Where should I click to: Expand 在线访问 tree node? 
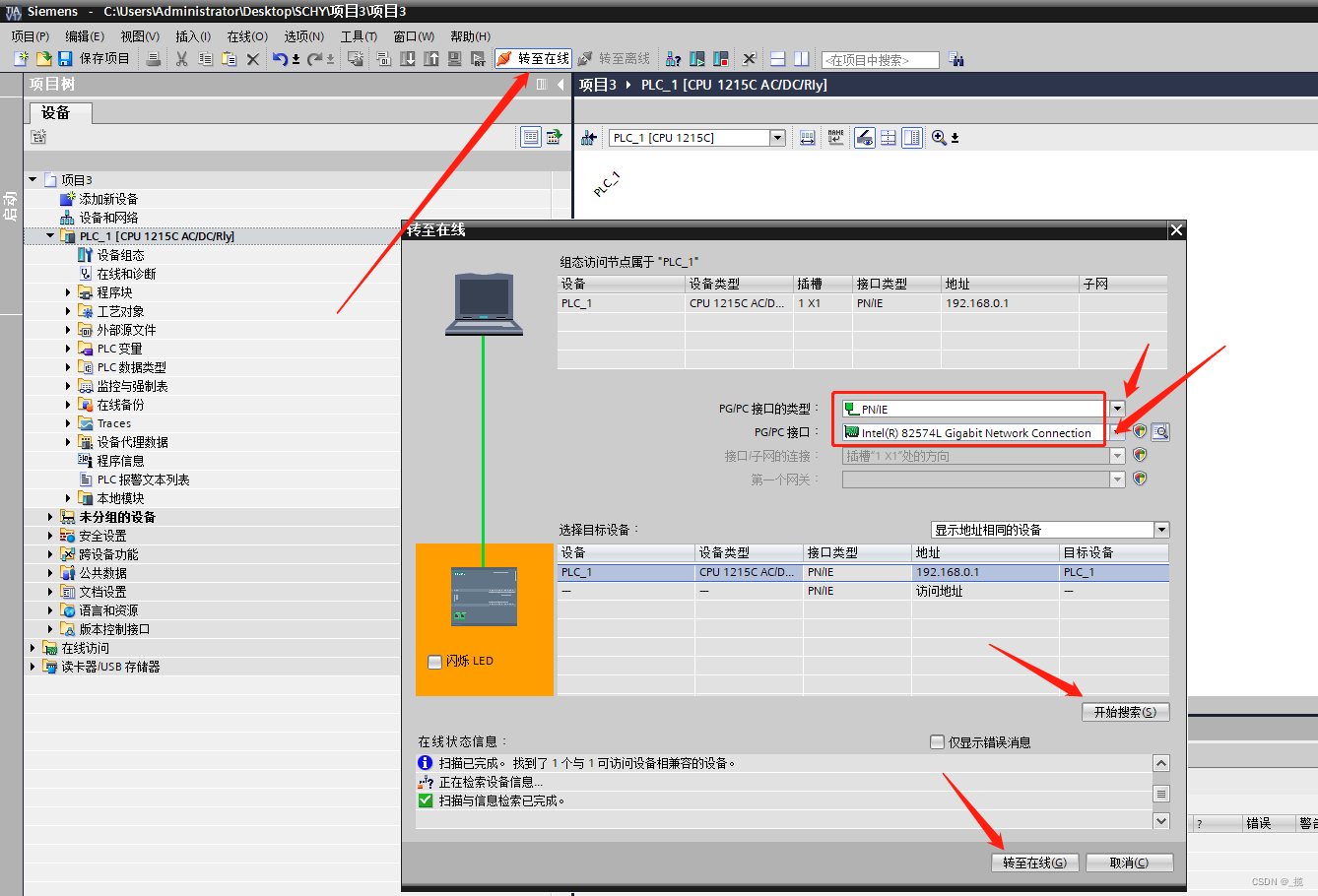click(33, 648)
